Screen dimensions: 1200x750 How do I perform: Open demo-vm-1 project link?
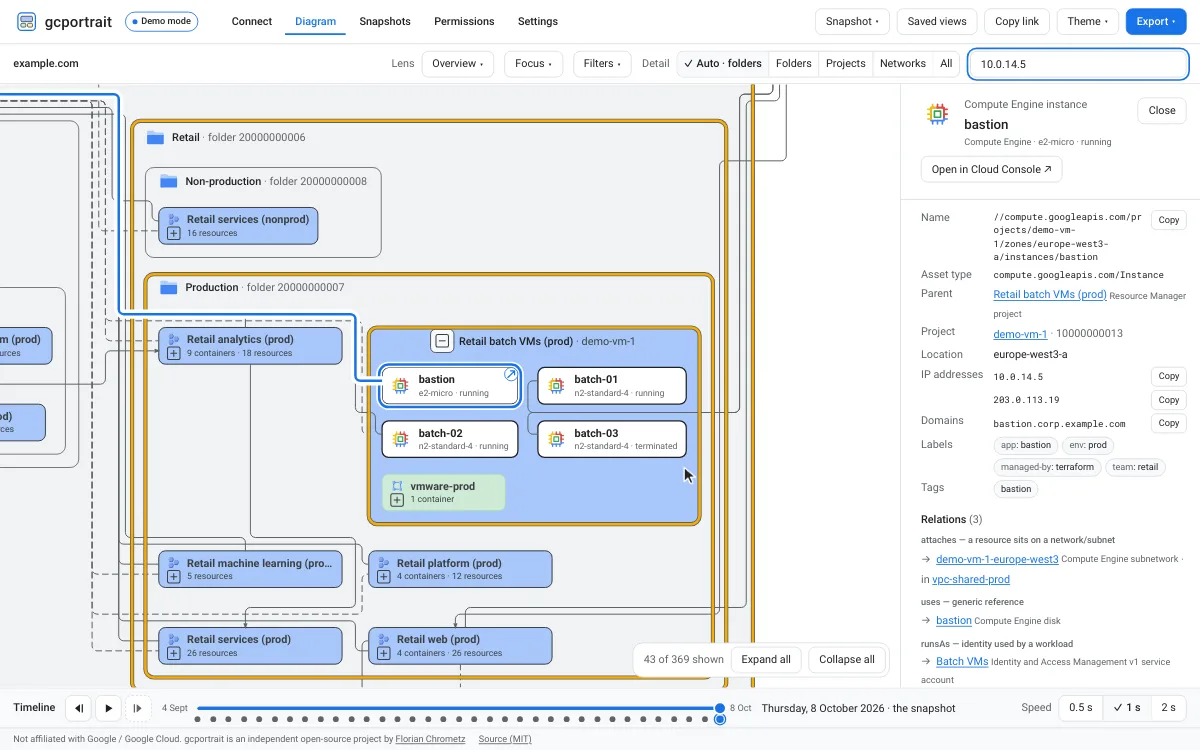(x=1020, y=334)
